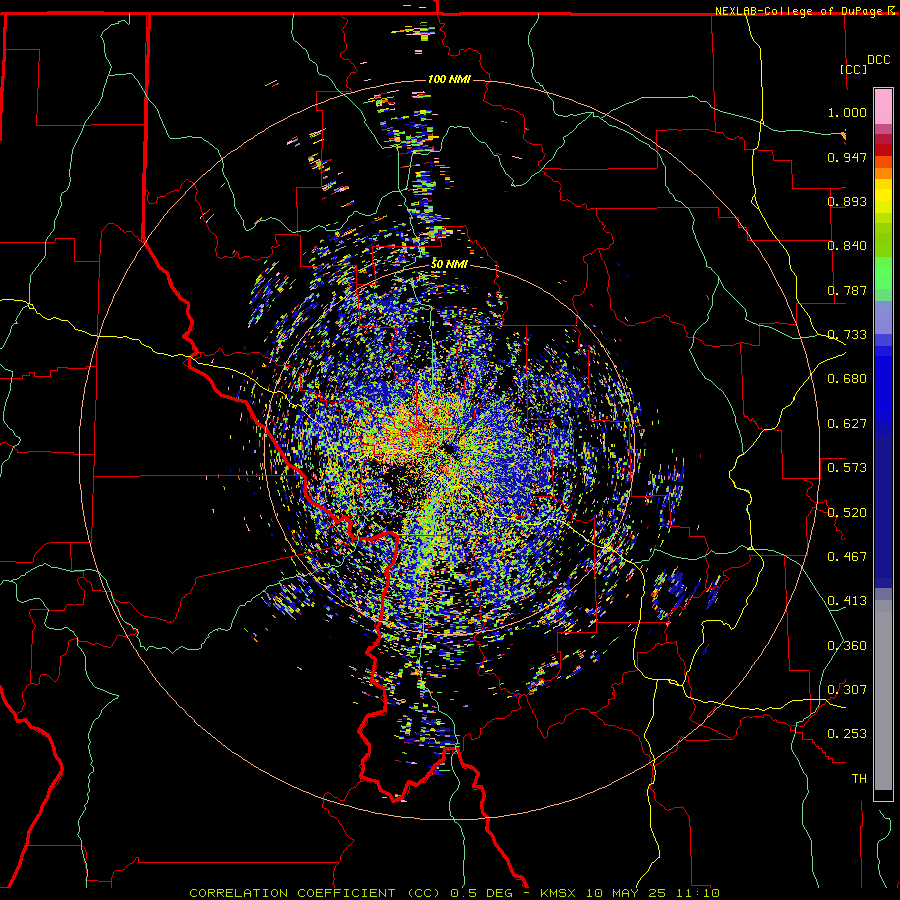Screen dimensions: 900x900
Task: Click the 0.680 legend value
Action: click(x=847, y=379)
